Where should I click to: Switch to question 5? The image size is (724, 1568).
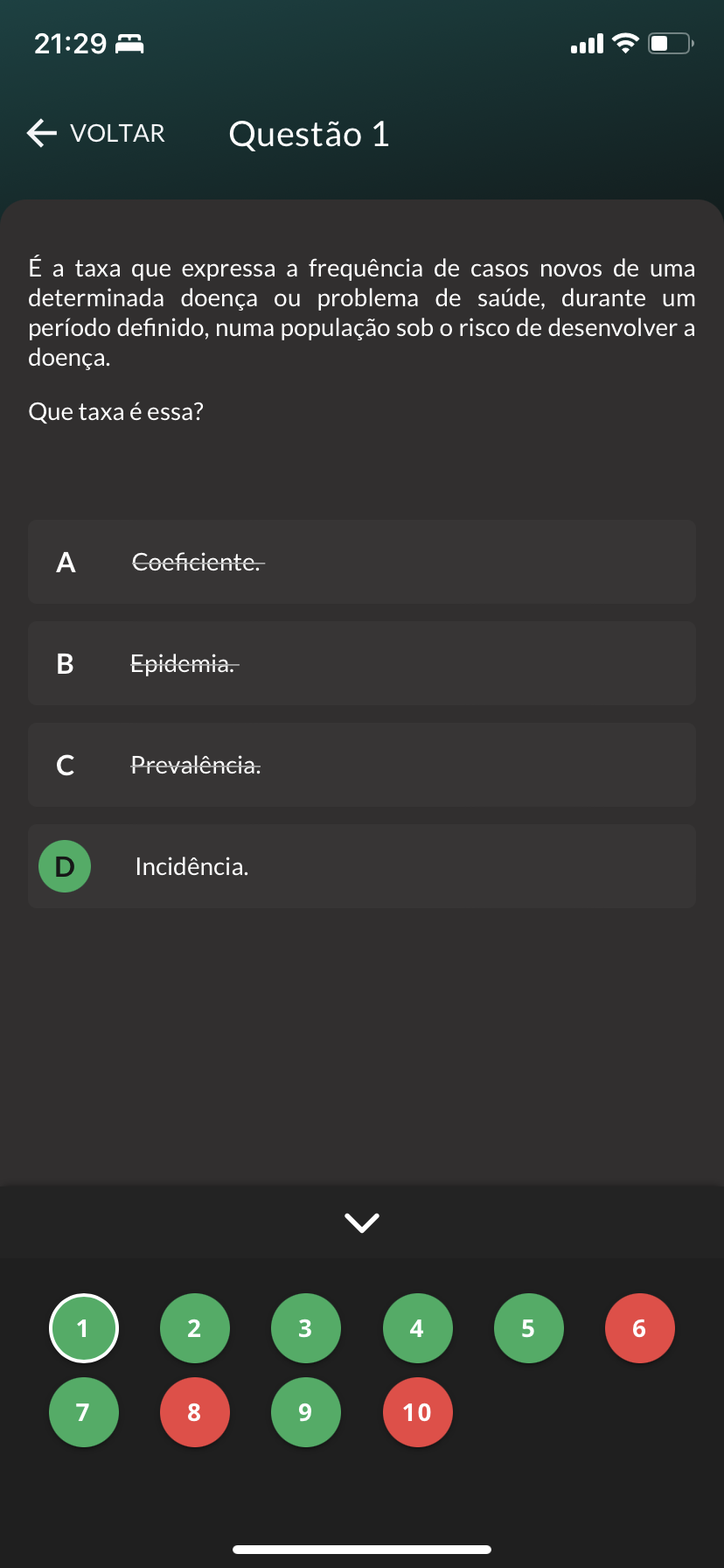[x=528, y=1328]
